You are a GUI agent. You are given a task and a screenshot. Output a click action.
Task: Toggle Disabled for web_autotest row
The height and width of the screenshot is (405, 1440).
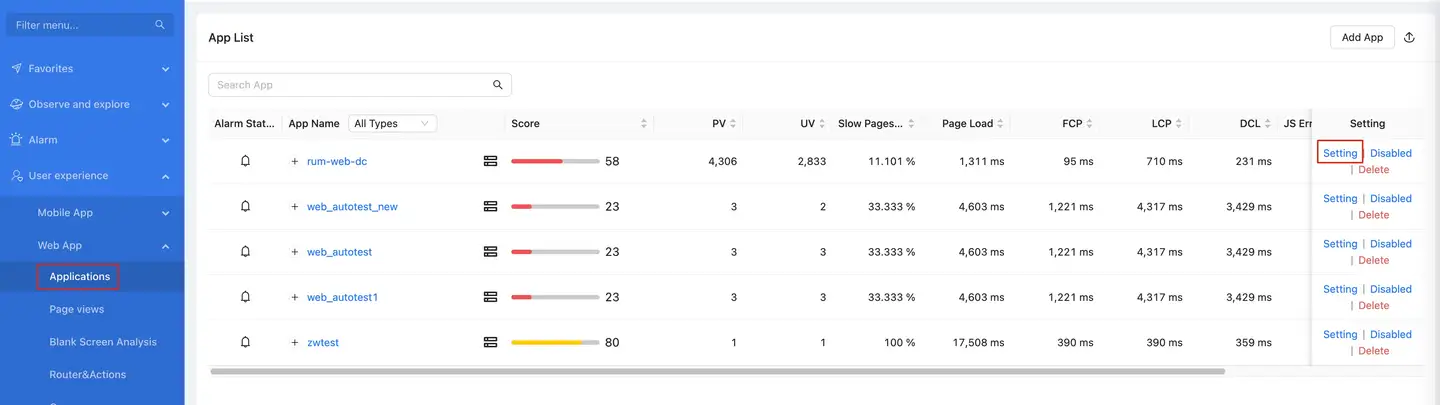[x=1390, y=243]
